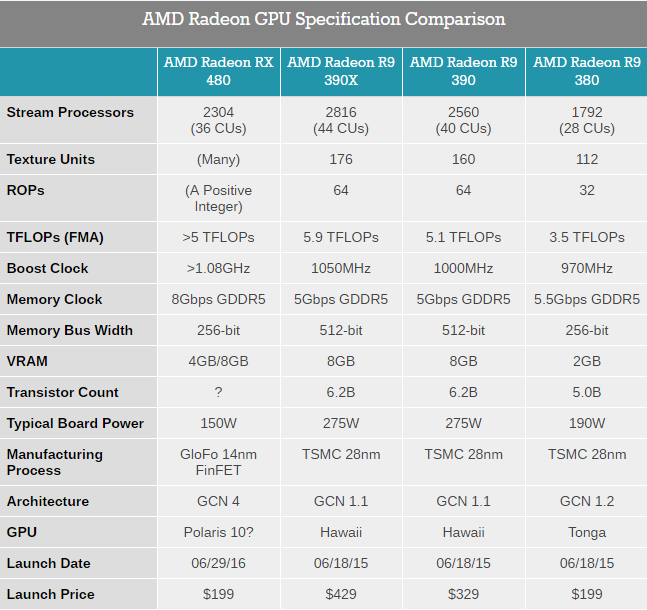The image size is (647, 610).
Task: Click the >5 TFLOPs cell
Action: [x=219, y=237]
